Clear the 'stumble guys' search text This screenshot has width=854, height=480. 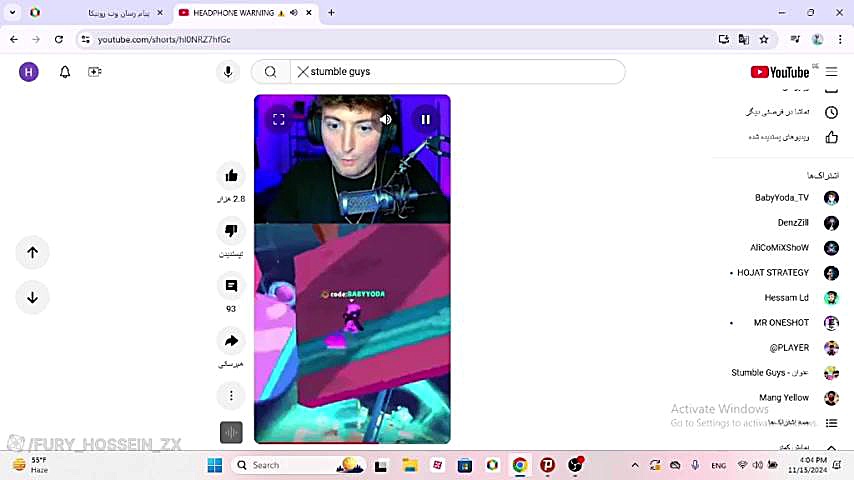[x=303, y=71]
